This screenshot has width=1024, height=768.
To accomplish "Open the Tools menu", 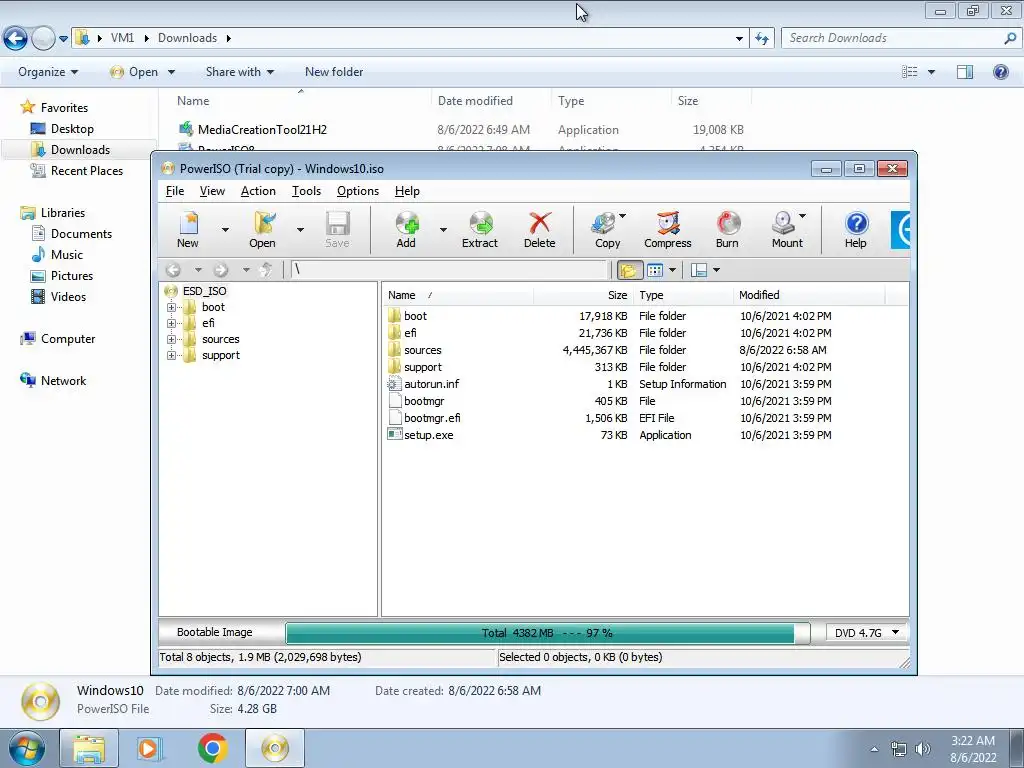I will 306,191.
